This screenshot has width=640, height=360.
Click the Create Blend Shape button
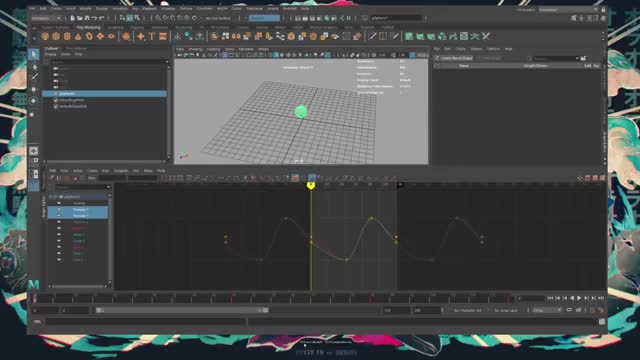[454, 58]
